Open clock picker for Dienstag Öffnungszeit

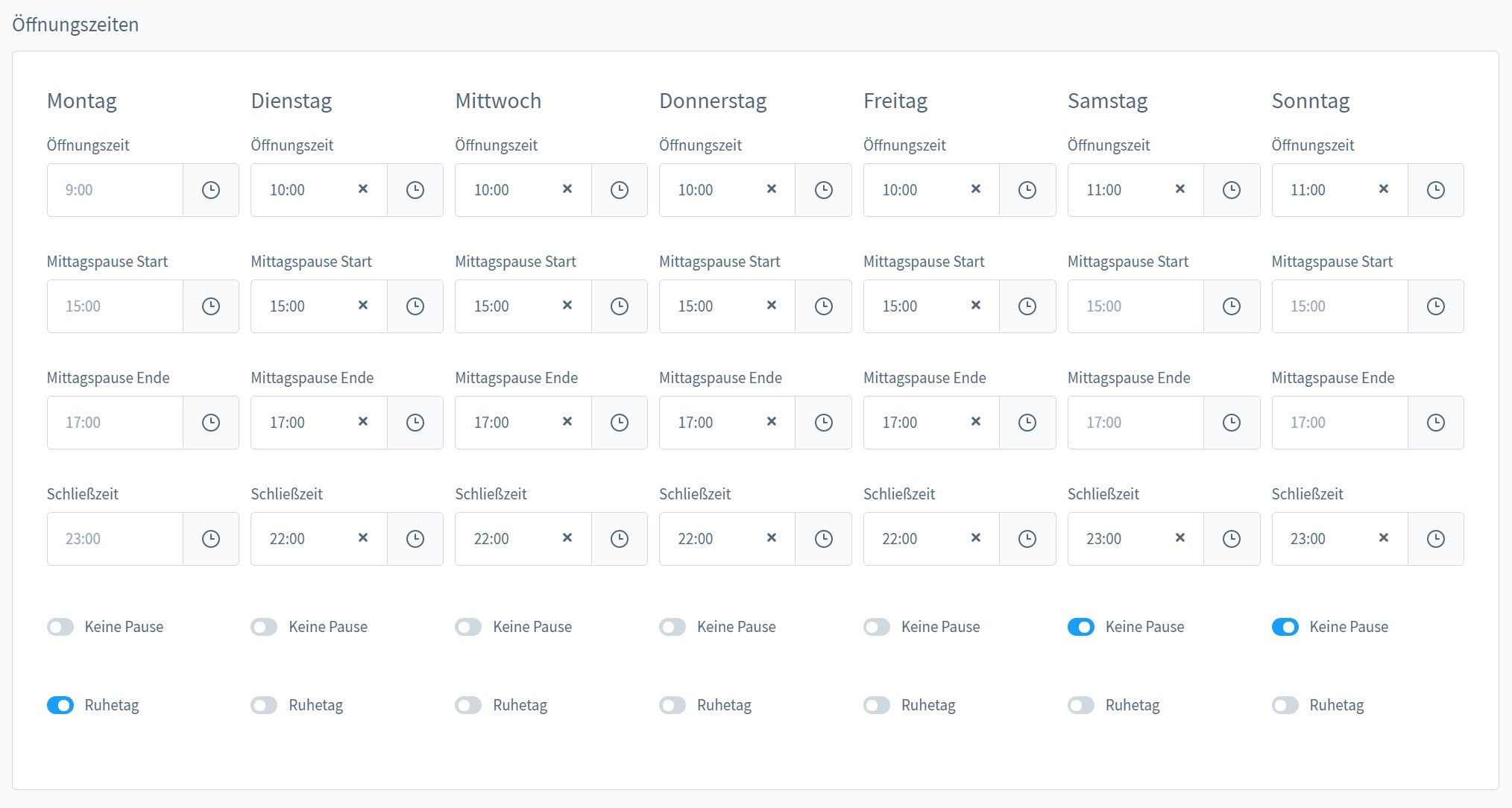click(415, 190)
